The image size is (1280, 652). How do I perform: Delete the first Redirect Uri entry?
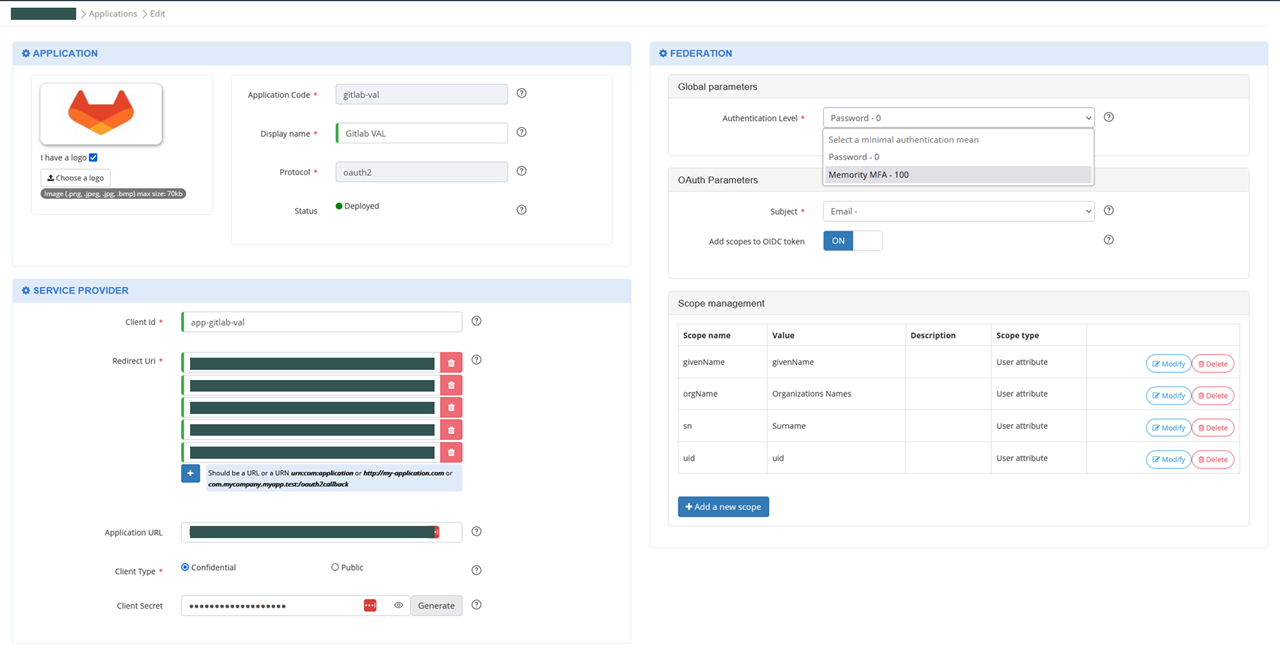pos(451,363)
